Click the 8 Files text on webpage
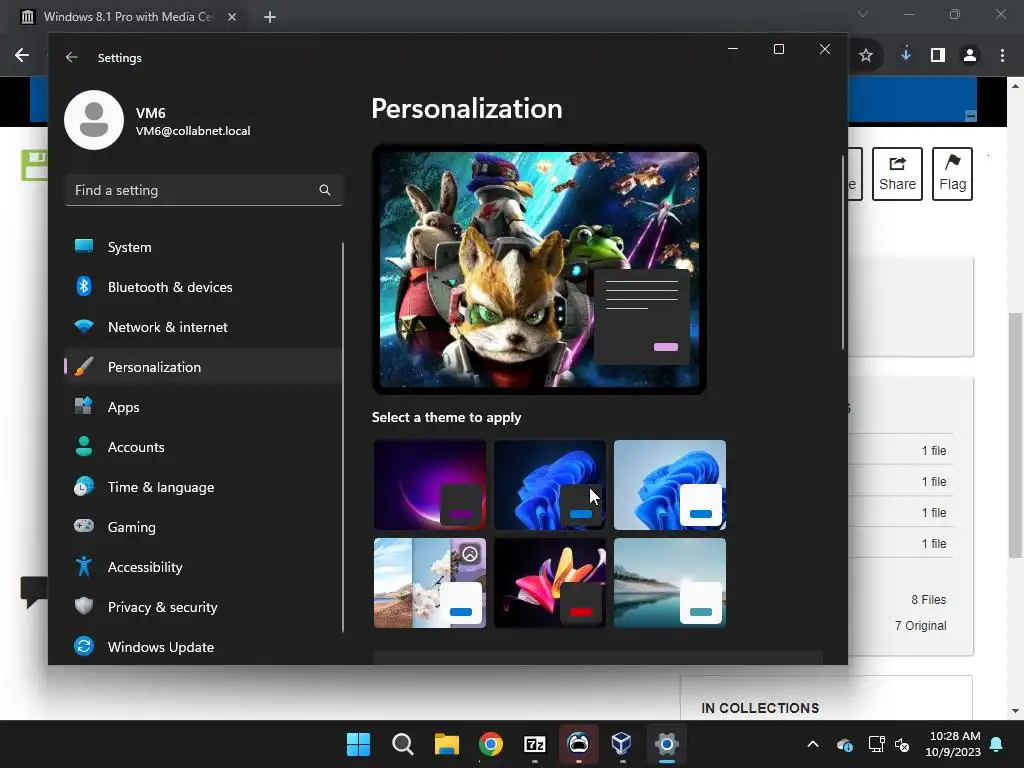This screenshot has height=768, width=1024. 929,600
